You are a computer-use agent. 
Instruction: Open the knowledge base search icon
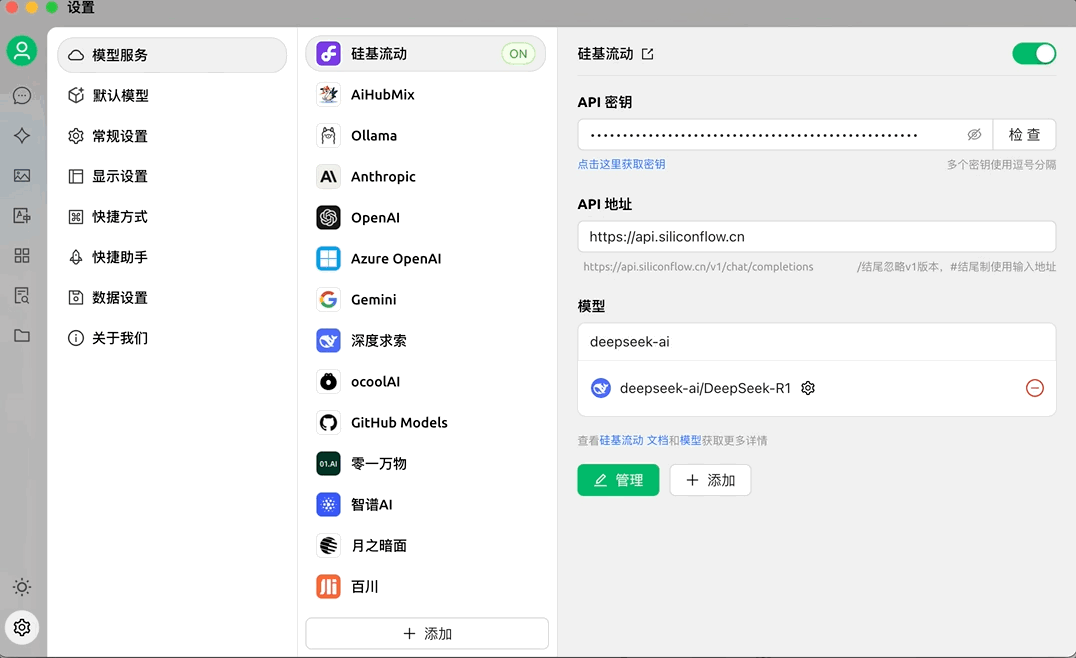pyautogui.click(x=22, y=296)
